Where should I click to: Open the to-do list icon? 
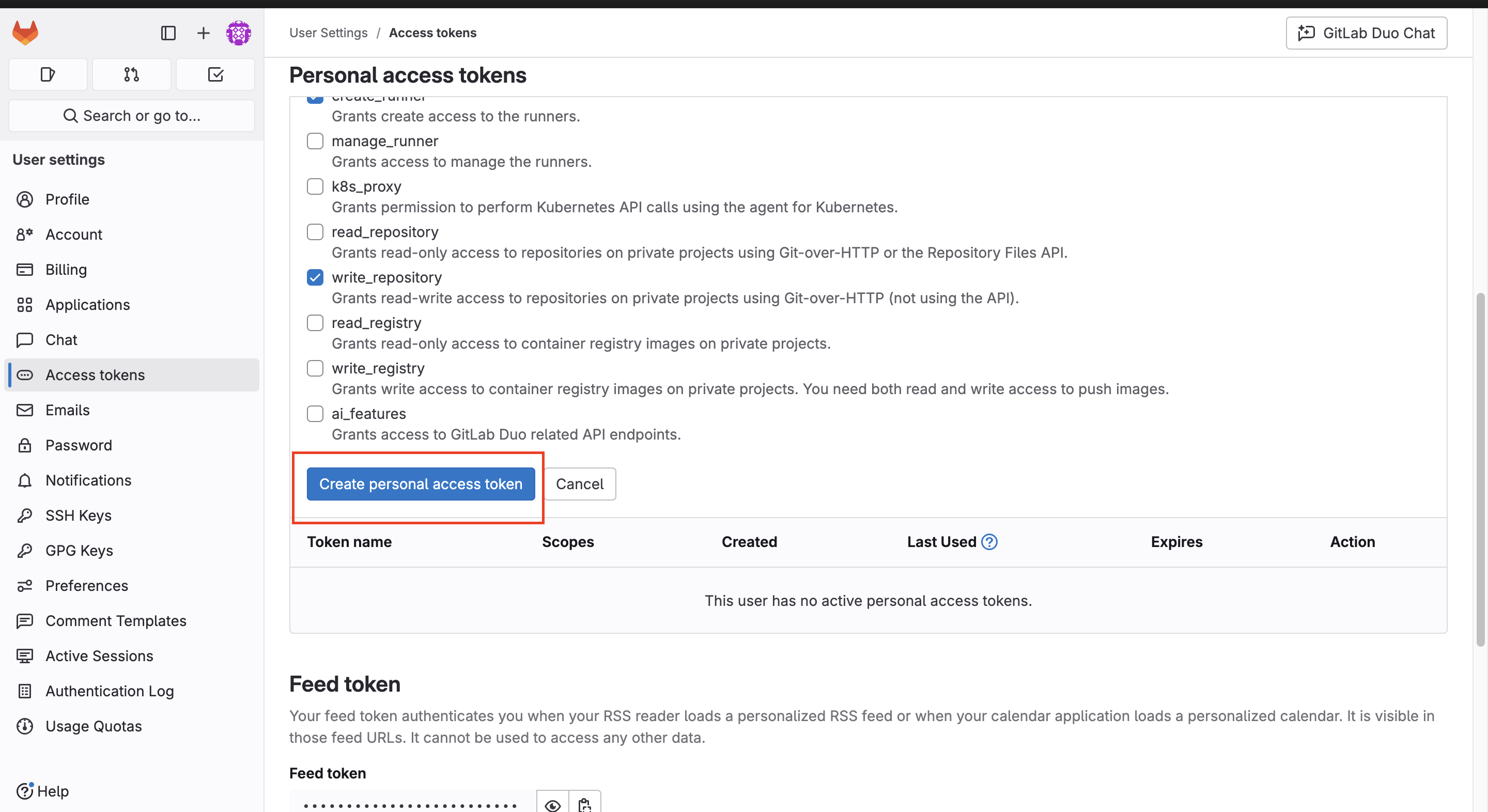pyautogui.click(x=215, y=74)
